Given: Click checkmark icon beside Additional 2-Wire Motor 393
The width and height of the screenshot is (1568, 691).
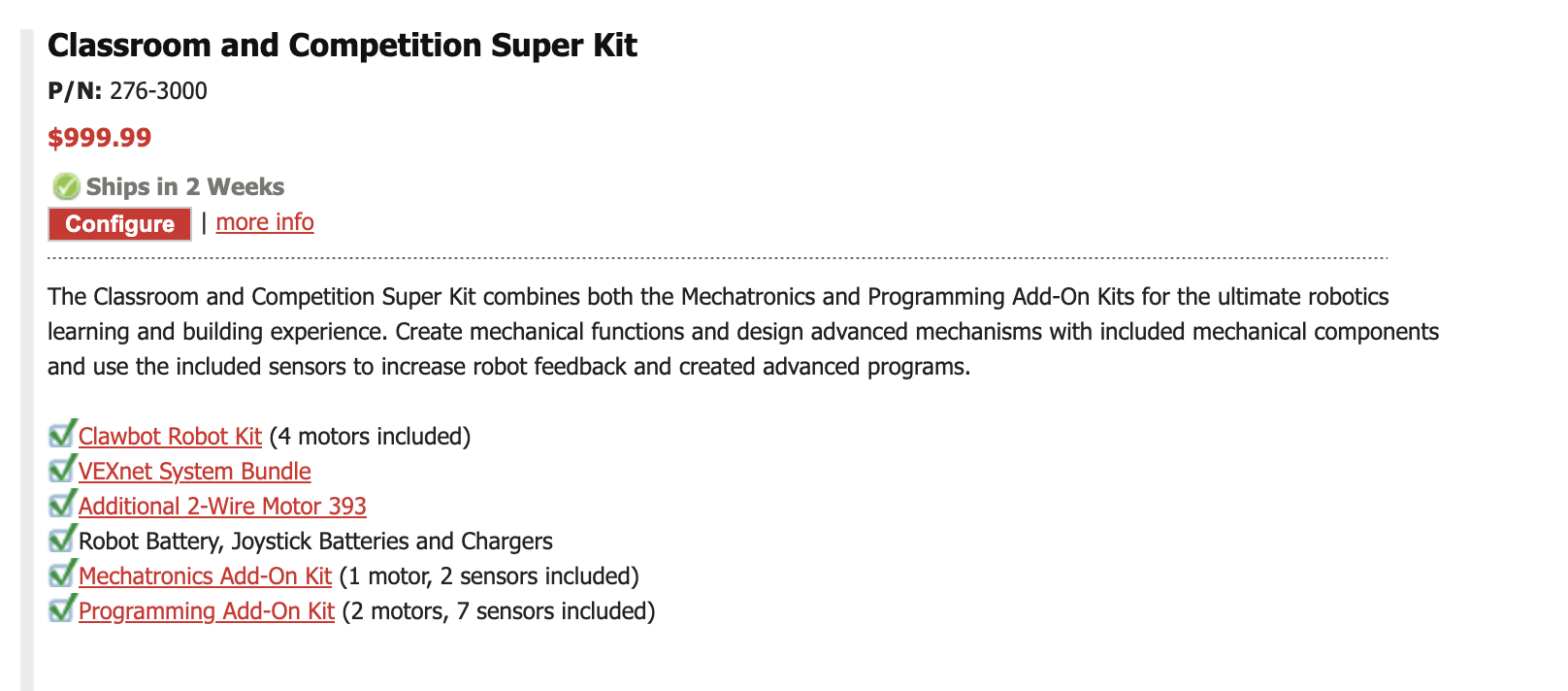Looking at the screenshot, I should pyautogui.click(x=62, y=505).
